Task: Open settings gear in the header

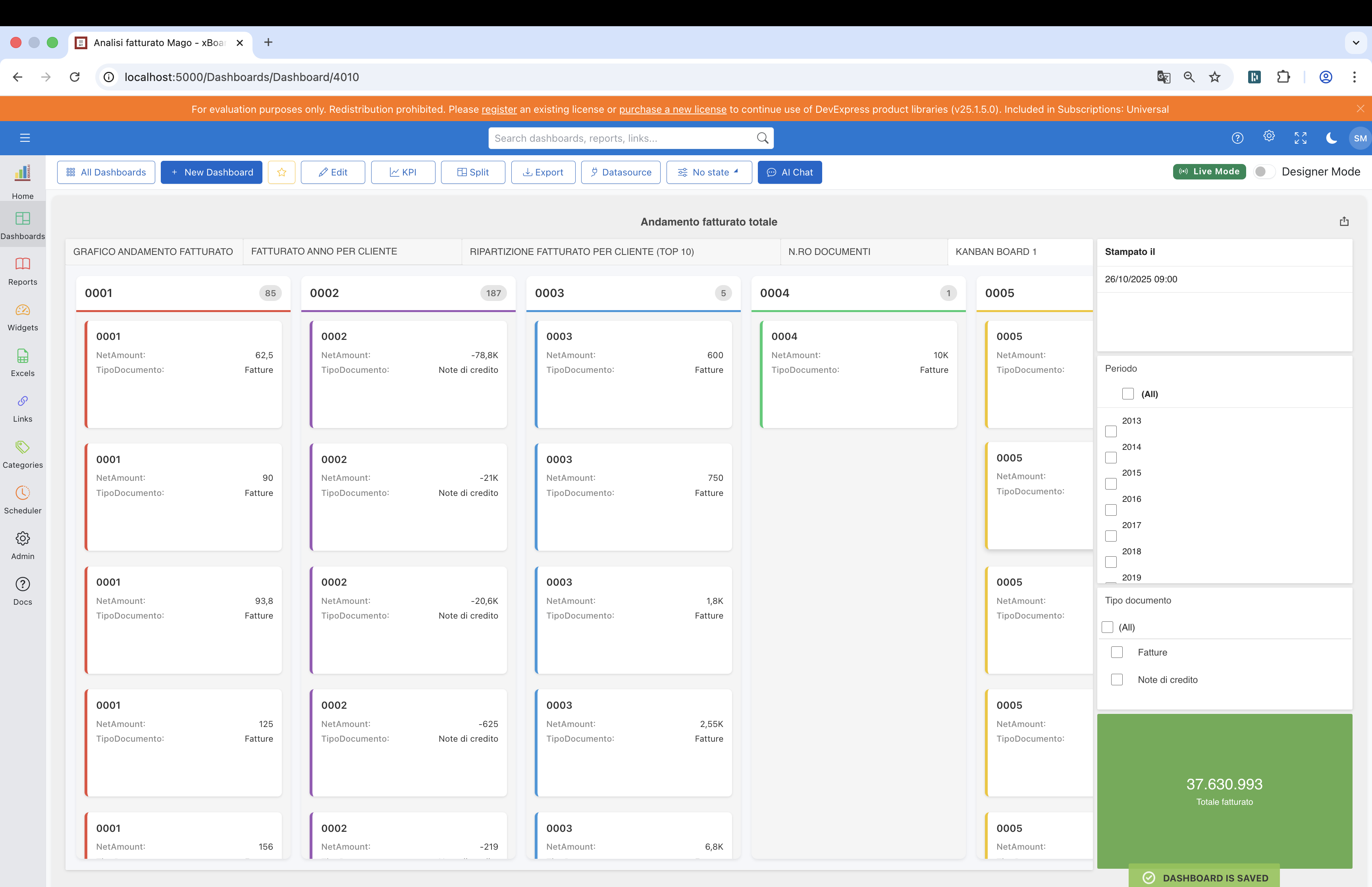Action: 1269,137
